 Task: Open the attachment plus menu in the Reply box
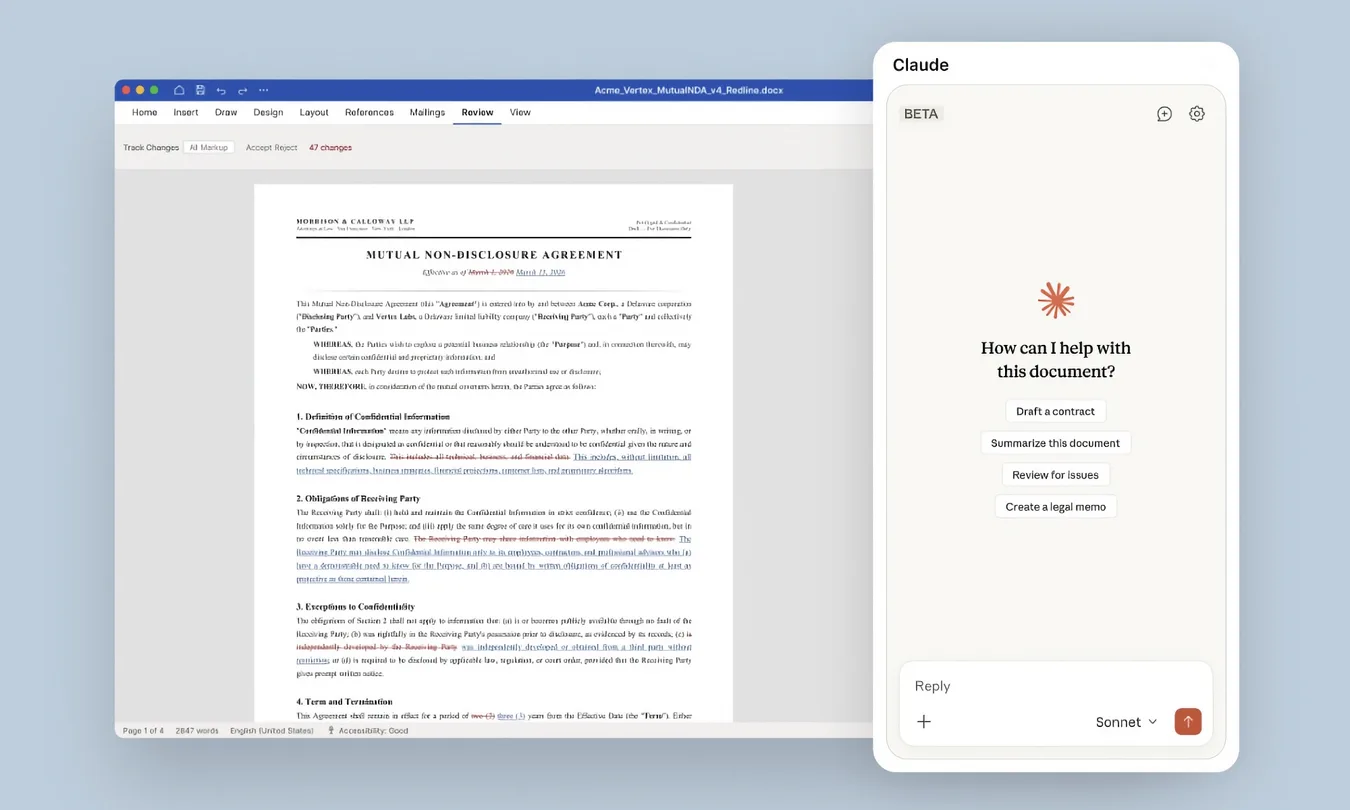tap(924, 721)
